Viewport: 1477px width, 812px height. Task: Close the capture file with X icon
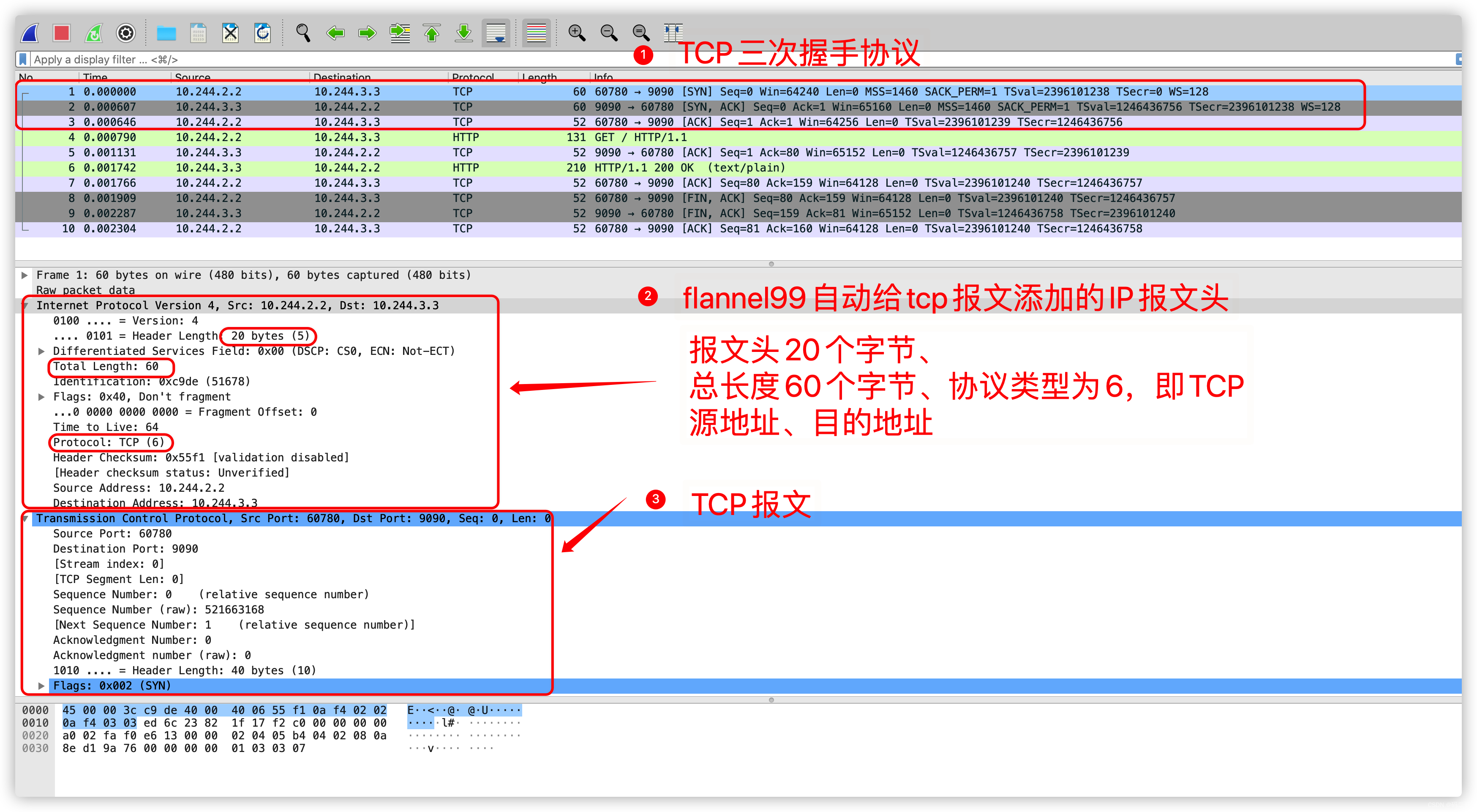click(231, 33)
